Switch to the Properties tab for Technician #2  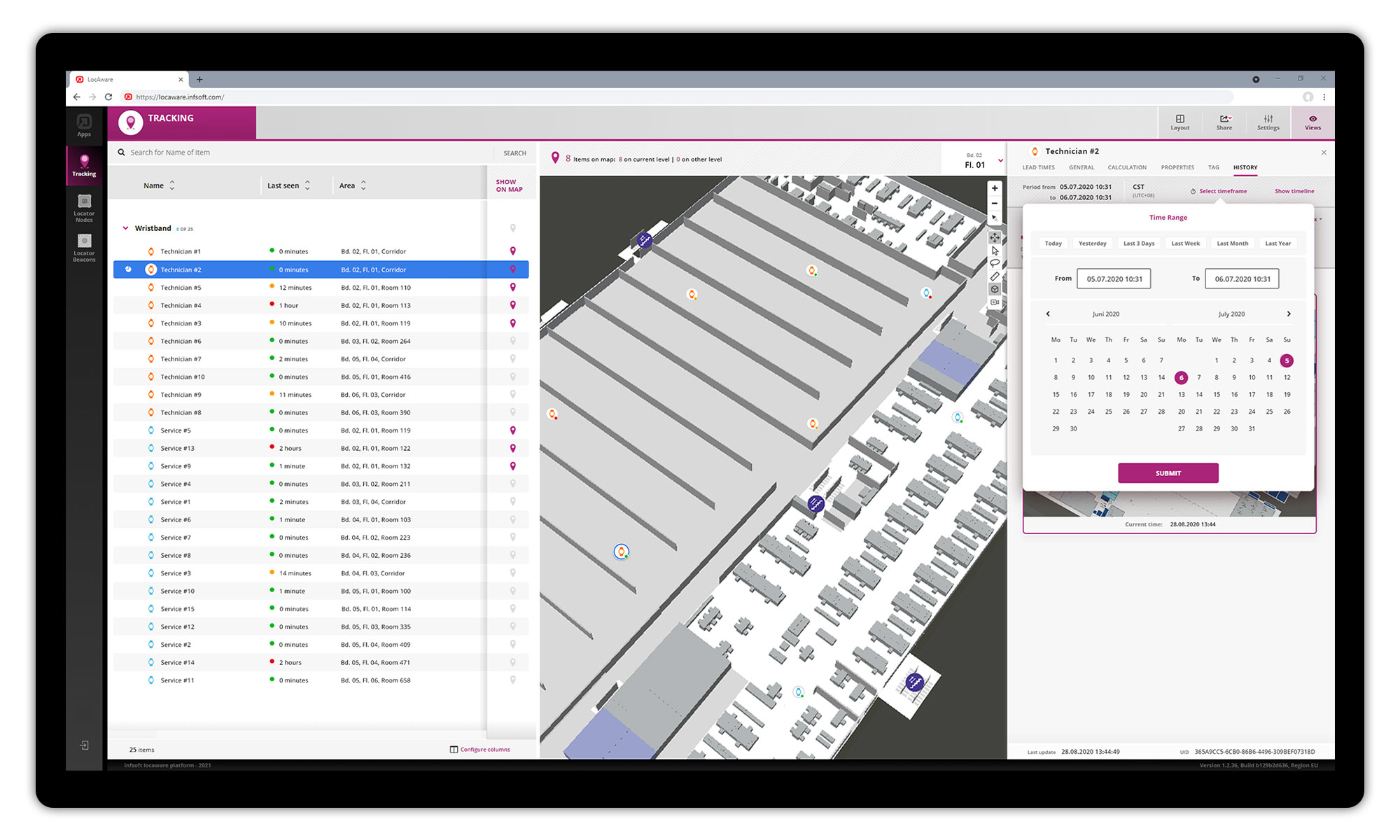pos(1177,167)
